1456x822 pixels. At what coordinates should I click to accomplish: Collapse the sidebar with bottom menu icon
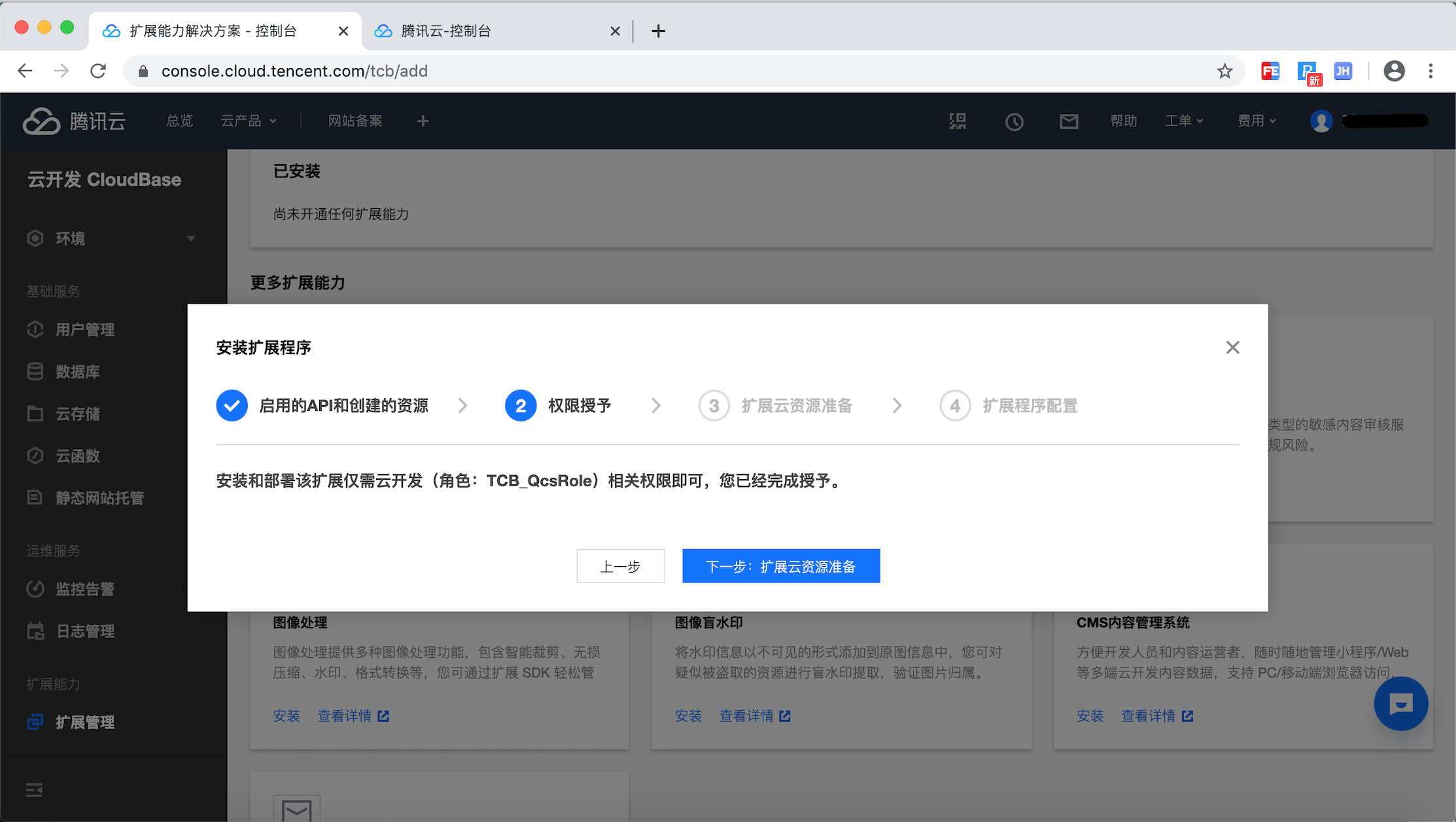click(x=34, y=790)
